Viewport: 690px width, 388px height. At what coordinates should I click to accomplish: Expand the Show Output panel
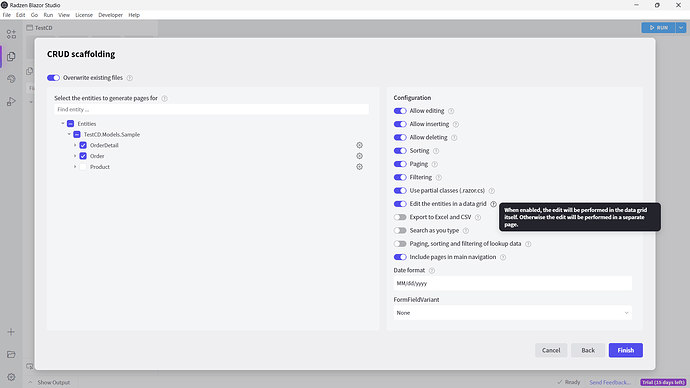coord(49,382)
